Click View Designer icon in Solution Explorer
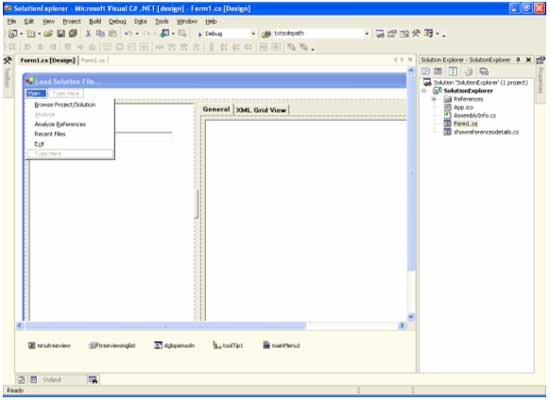Viewport: 550px width, 400px height. (x=438, y=71)
